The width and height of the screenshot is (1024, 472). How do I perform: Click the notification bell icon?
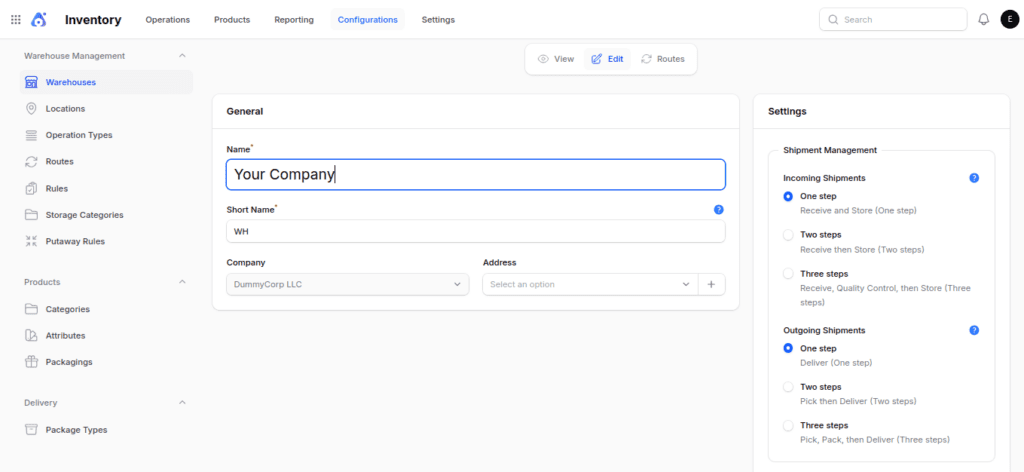(984, 20)
